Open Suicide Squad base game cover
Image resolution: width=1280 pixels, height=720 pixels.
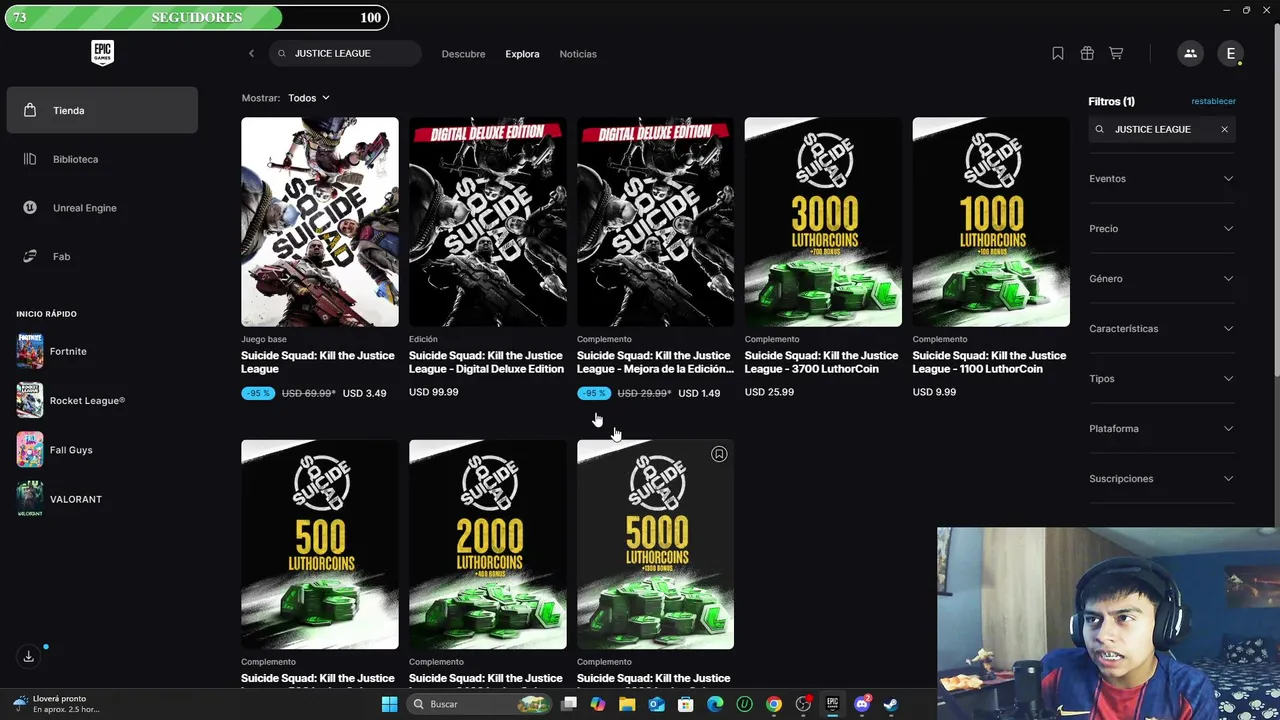coord(320,222)
